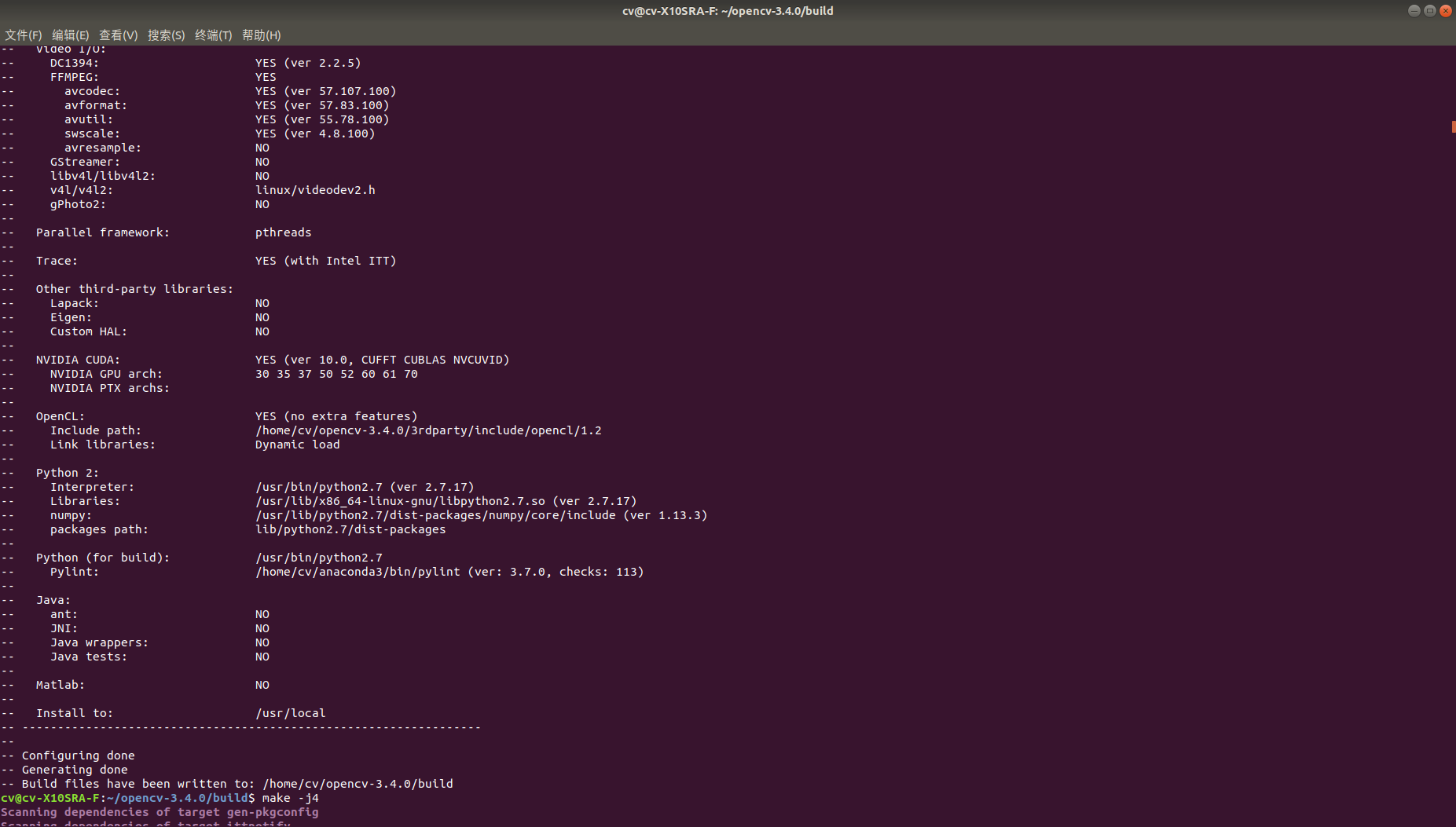Click the 'Matlab:' label
1456x827 pixels.
click(x=61, y=685)
